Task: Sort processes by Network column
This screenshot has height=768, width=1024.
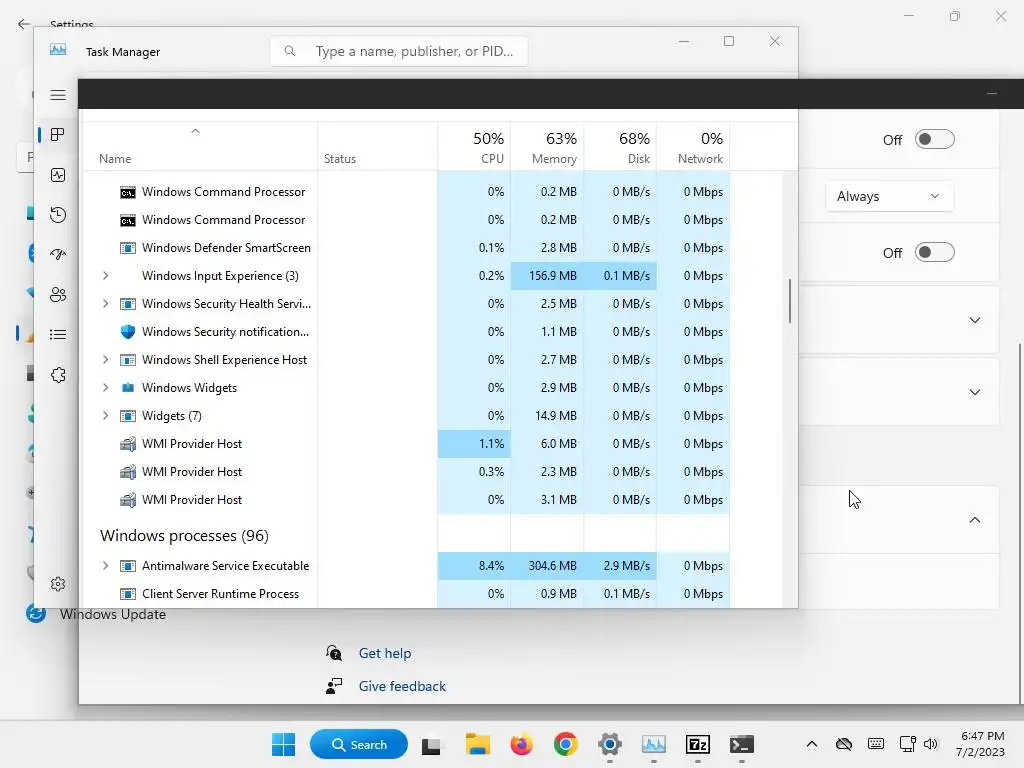Action: (x=694, y=147)
